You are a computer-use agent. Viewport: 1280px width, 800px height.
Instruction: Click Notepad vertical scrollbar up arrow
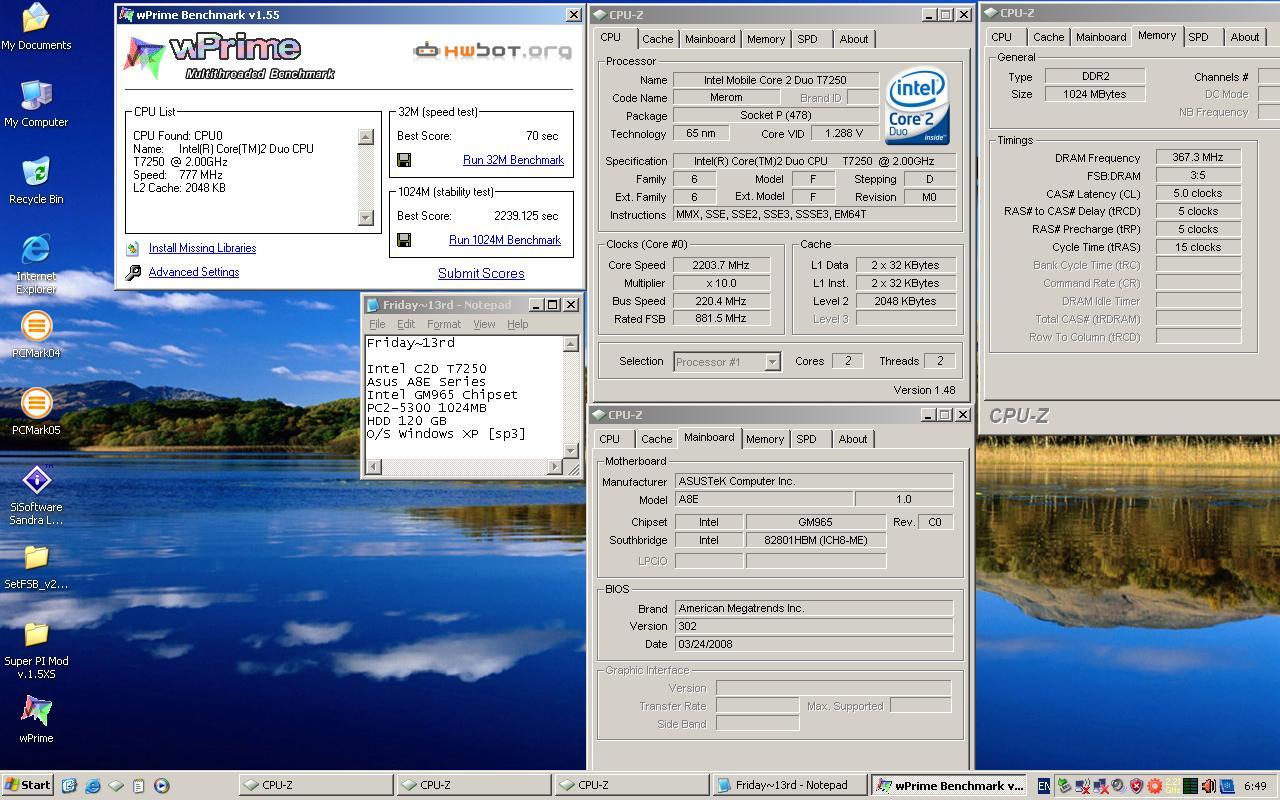coord(571,344)
